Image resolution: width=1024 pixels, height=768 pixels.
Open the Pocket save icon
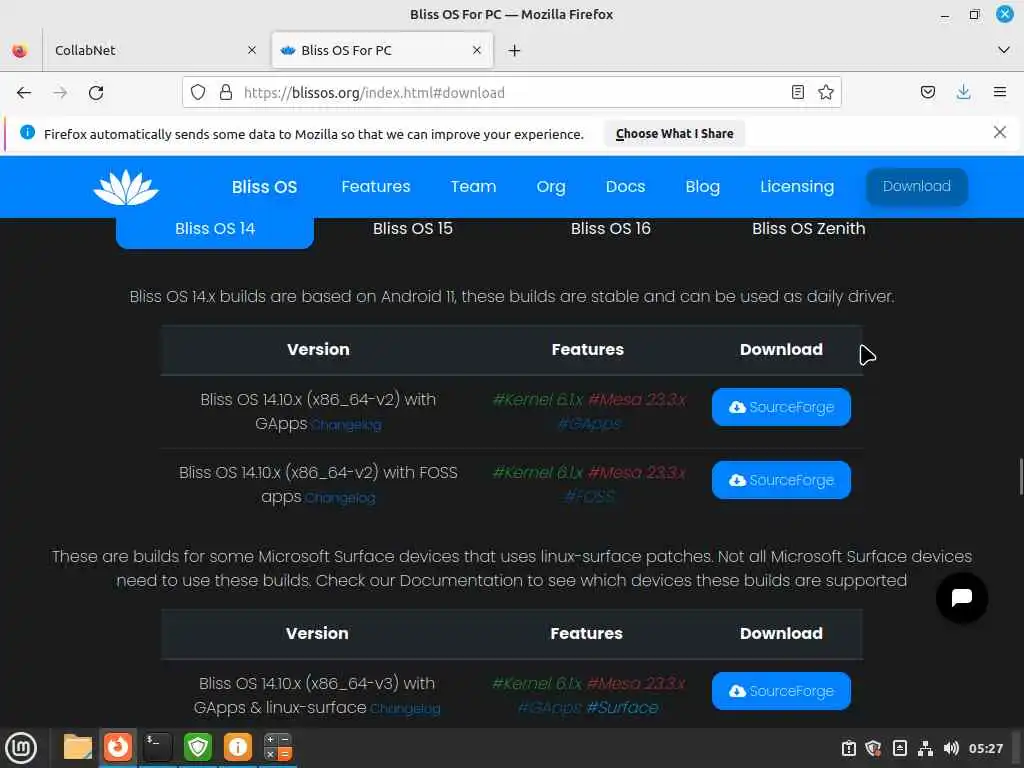click(x=927, y=93)
